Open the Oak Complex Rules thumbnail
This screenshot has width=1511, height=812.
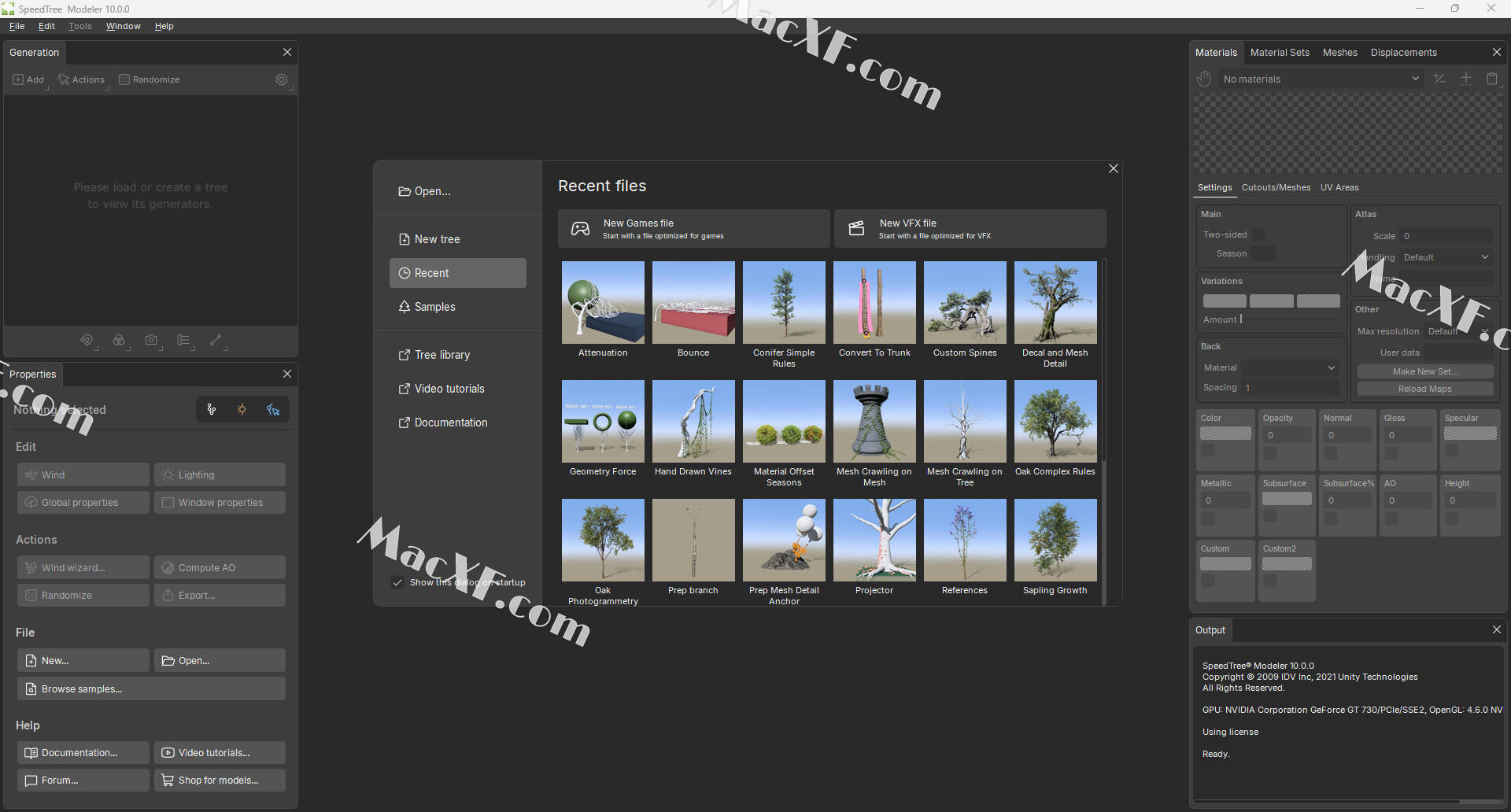coord(1055,421)
